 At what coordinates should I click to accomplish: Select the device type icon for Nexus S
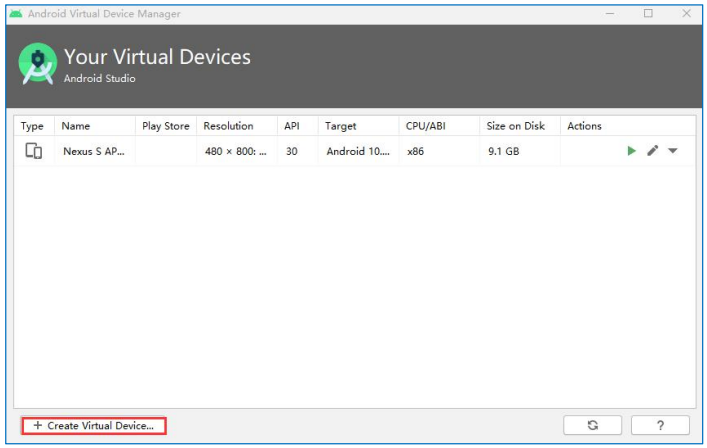click(x=33, y=151)
